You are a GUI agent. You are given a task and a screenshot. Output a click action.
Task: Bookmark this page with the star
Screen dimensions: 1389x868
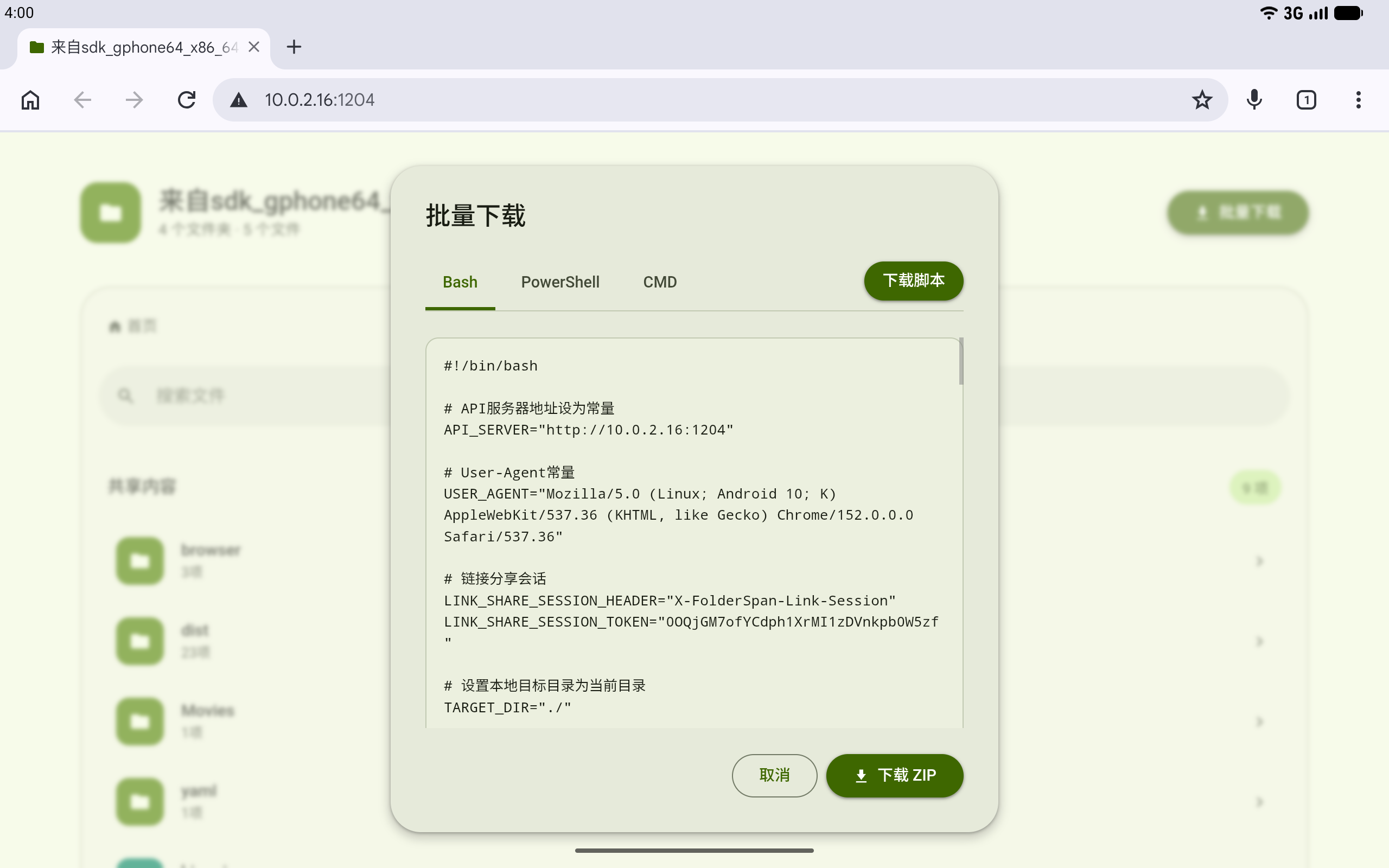[x=1202, y=100]
